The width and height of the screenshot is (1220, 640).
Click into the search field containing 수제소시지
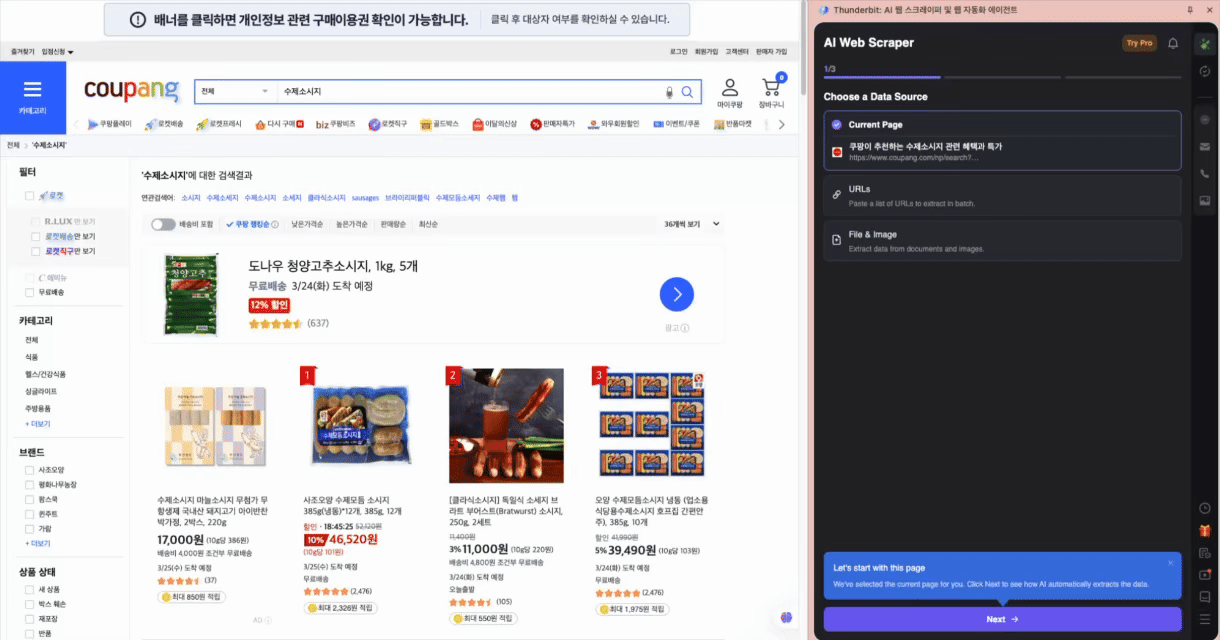(470, 92)
